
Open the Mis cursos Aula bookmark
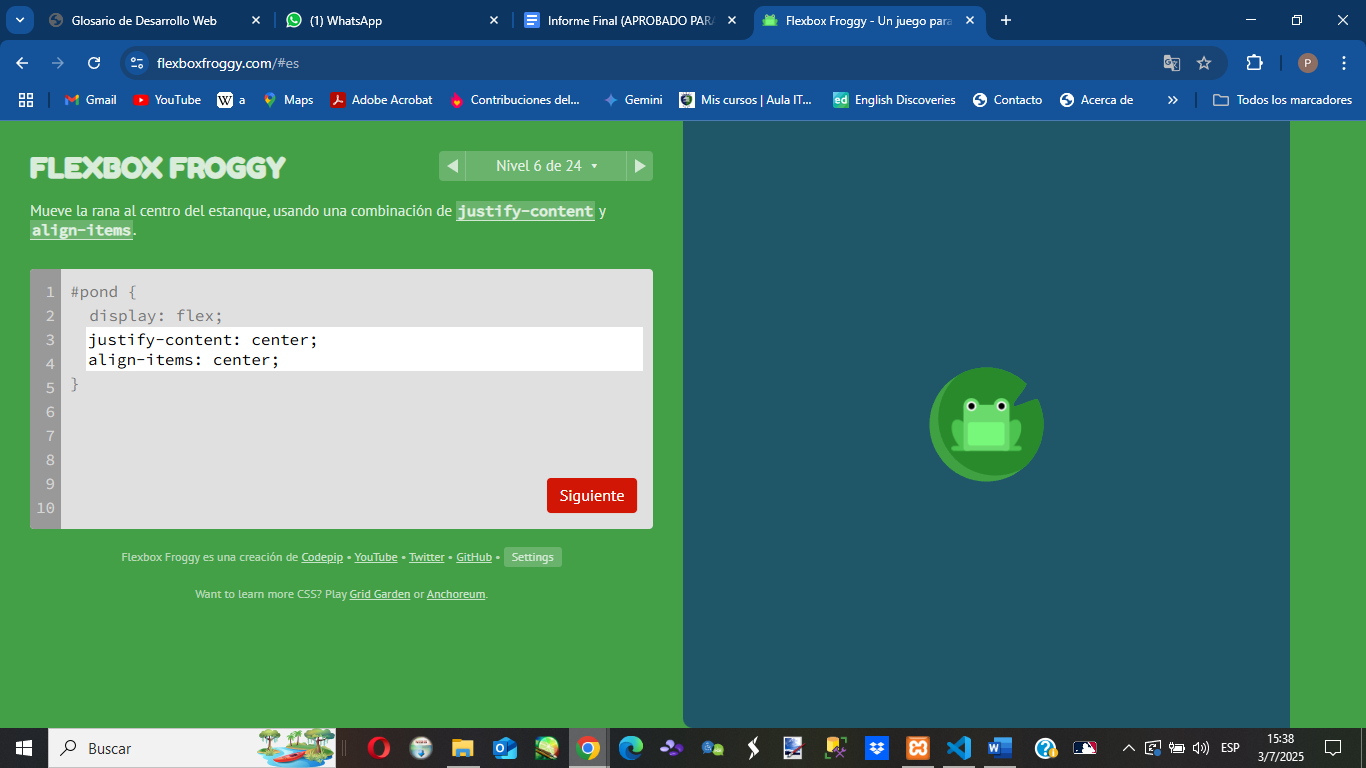point(746,100)
